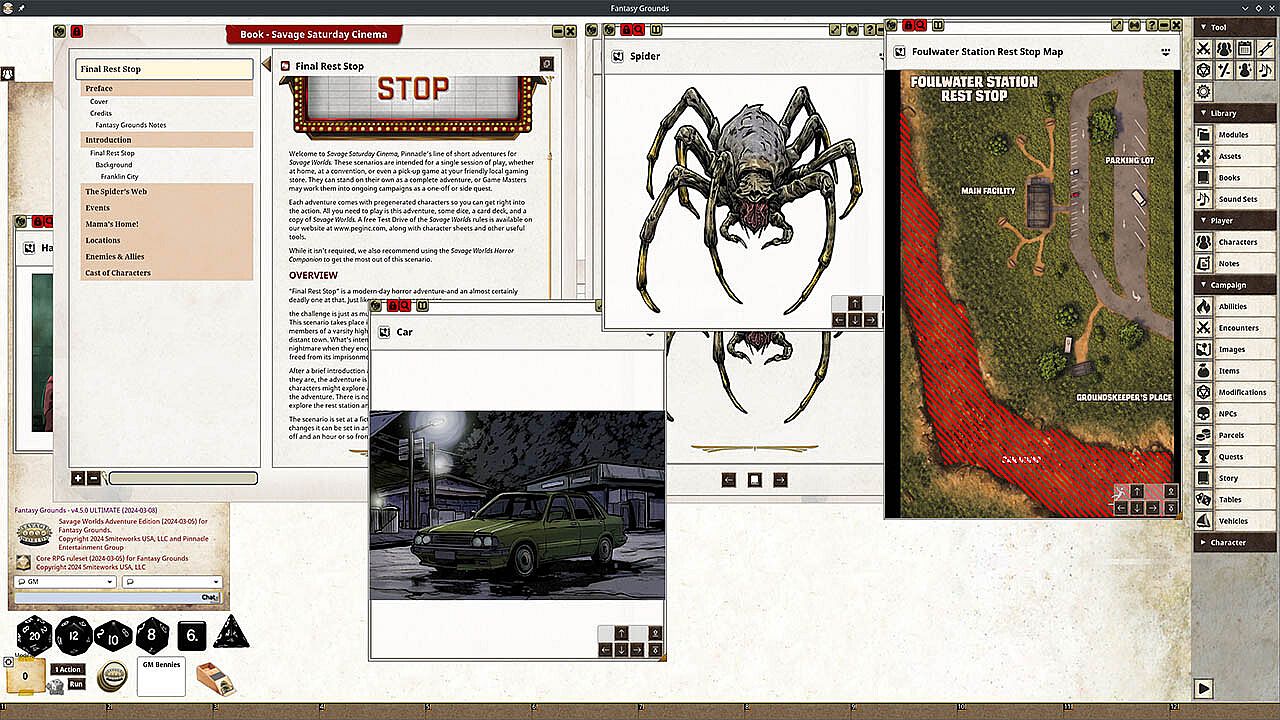
Task: Open the Fantasy Grounds Notes page
Action: 131,125
